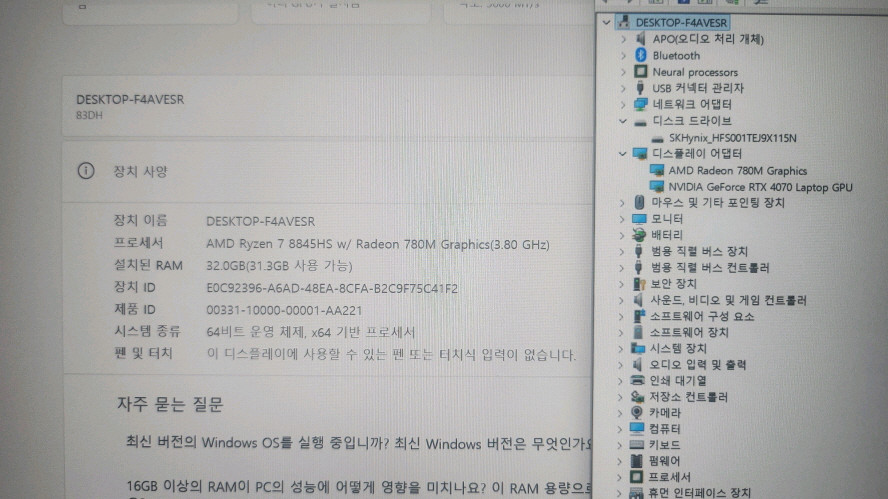Screen dimensions: 888x499
Task: Select 범용 직렬 버스 컨트롤러 row
Action: click(710, 267)
